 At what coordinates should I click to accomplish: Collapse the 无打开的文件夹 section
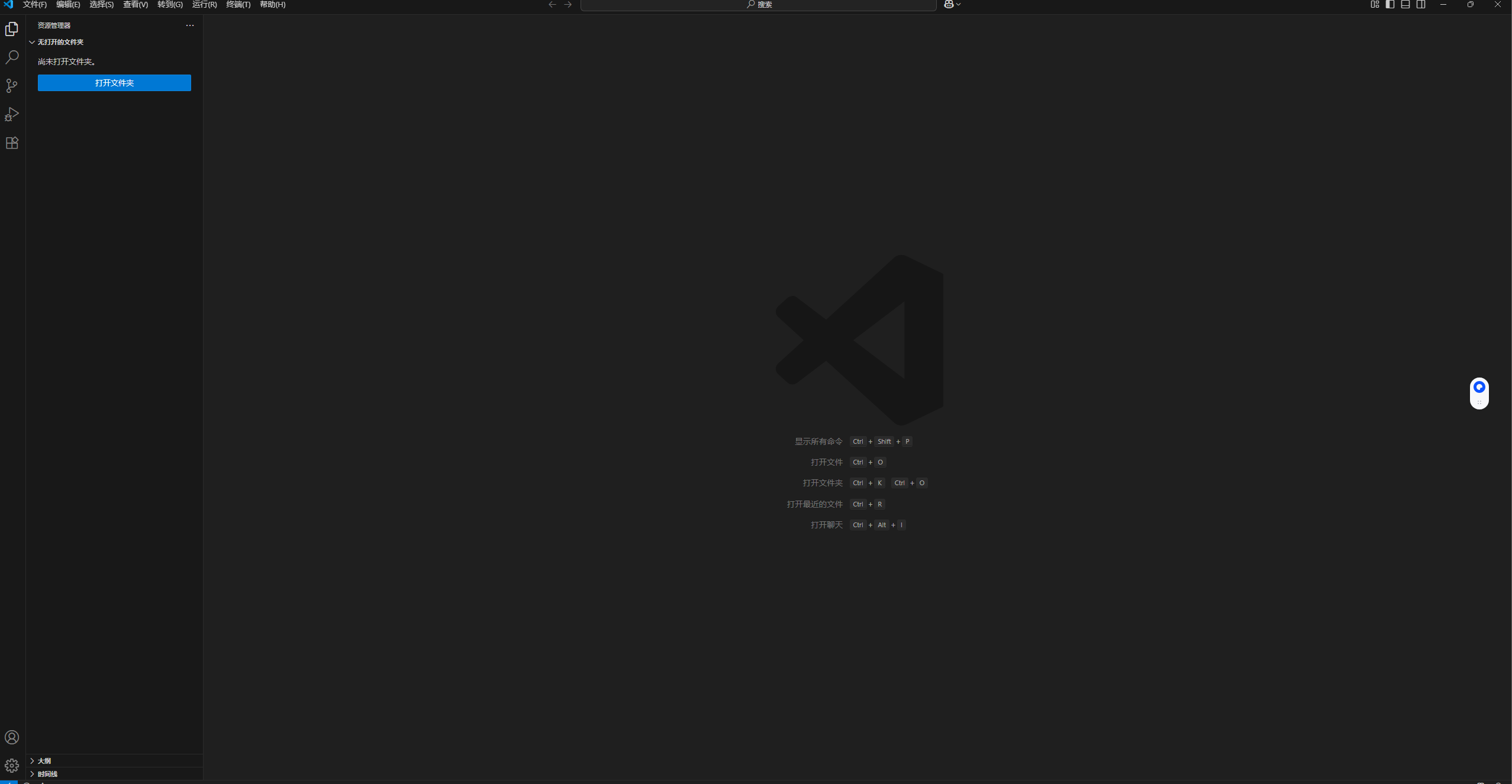click(114, 42)
